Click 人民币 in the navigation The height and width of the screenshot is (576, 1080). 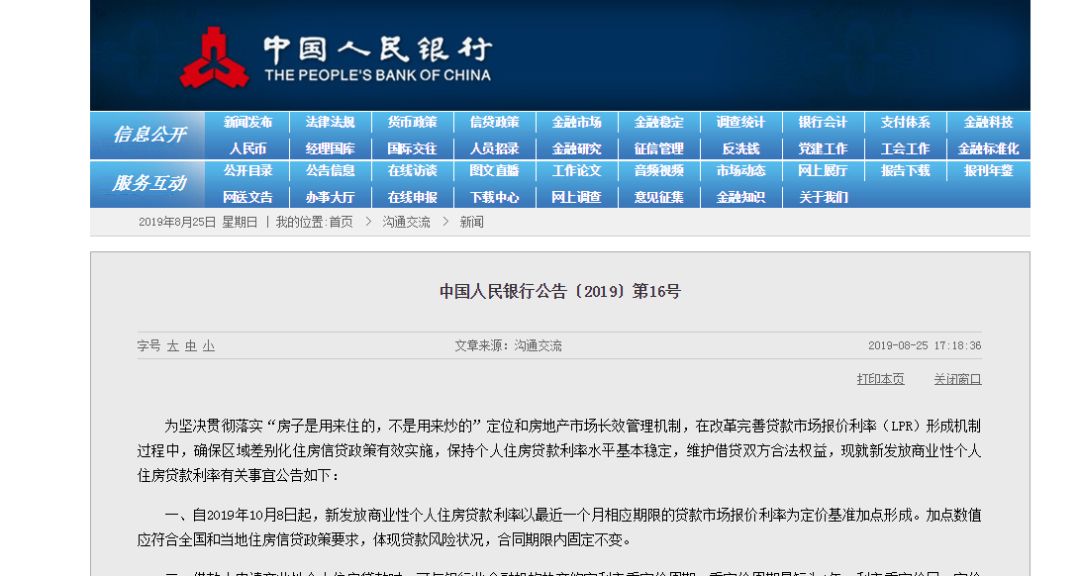[x=248, y=149]
